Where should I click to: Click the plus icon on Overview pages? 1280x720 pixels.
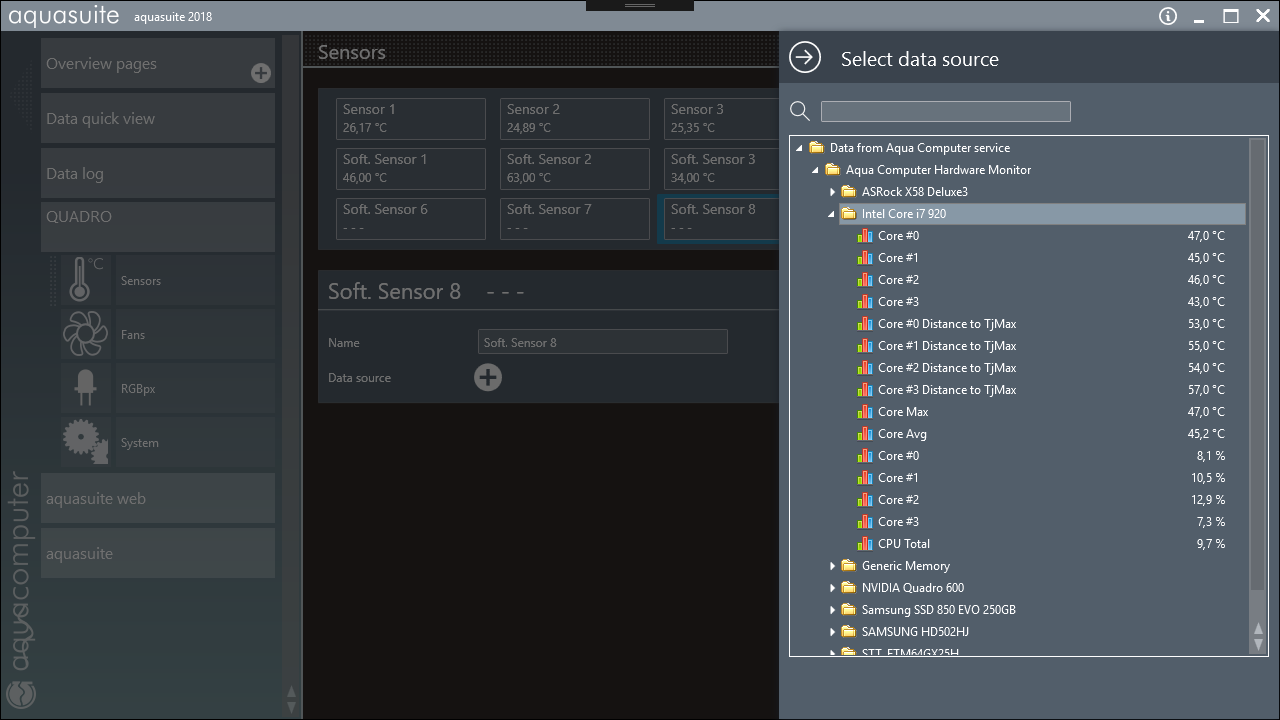point(261,73)
